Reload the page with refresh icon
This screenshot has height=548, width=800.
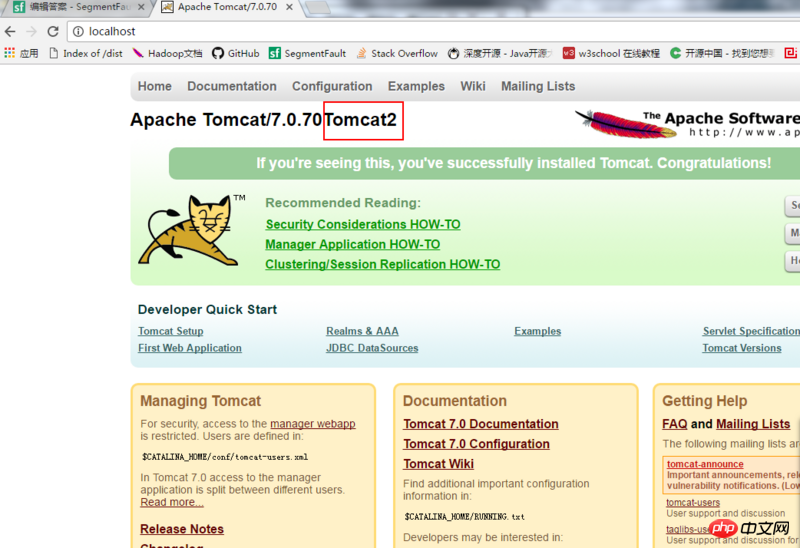click(53, 32)
